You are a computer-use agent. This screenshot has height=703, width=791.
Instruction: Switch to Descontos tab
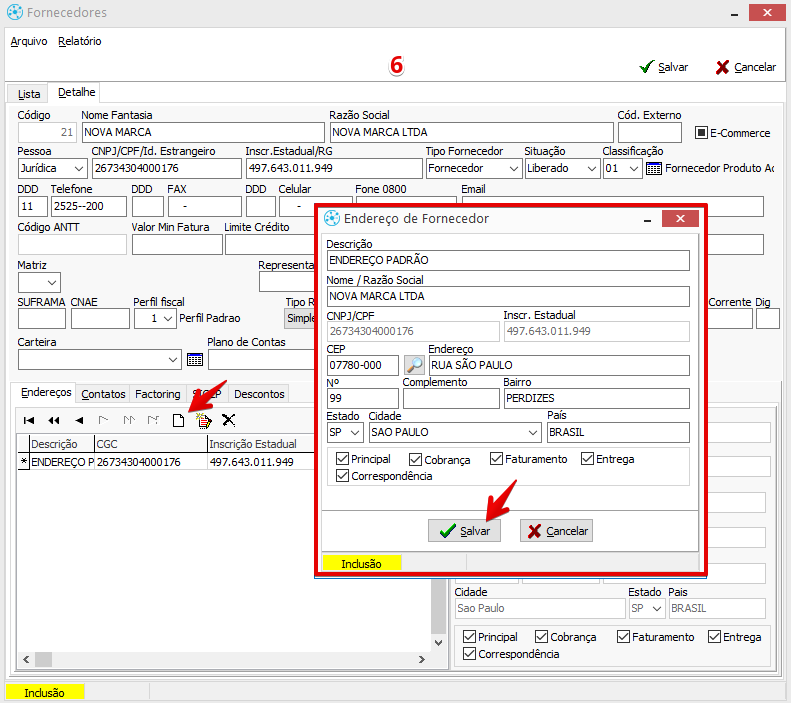(x=259, y=394)
